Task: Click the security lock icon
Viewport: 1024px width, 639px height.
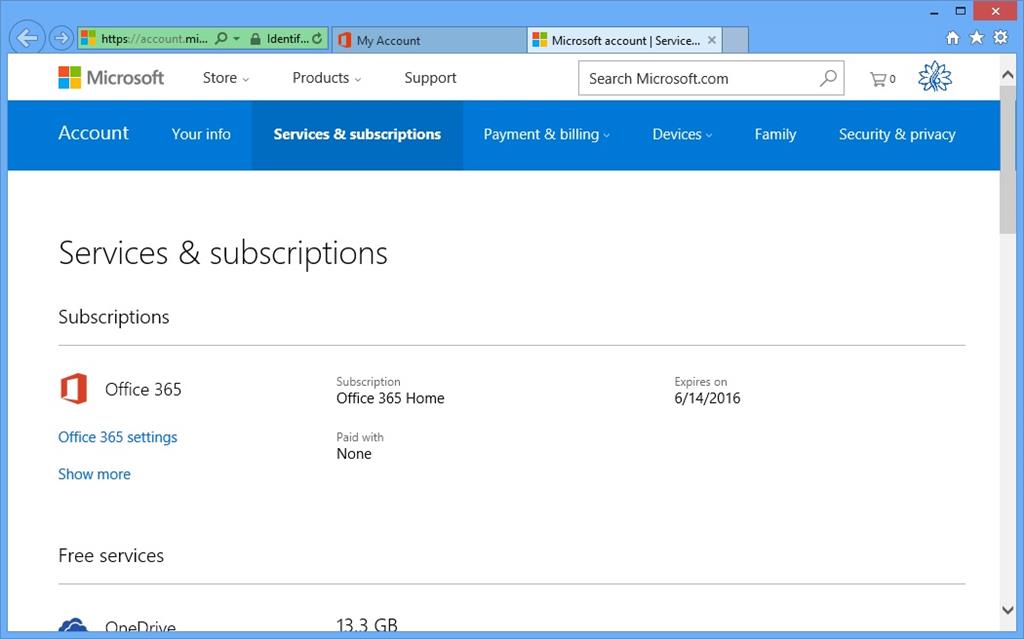Action: coord(255,39)
